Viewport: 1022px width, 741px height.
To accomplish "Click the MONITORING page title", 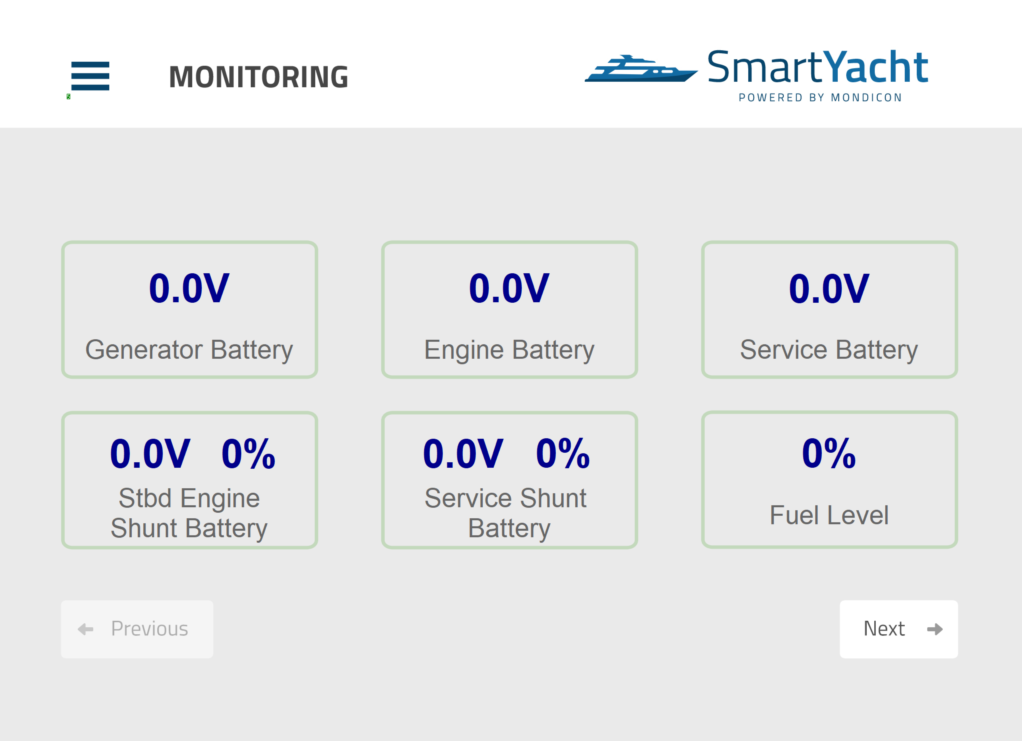I will click(x=258, y=77).
